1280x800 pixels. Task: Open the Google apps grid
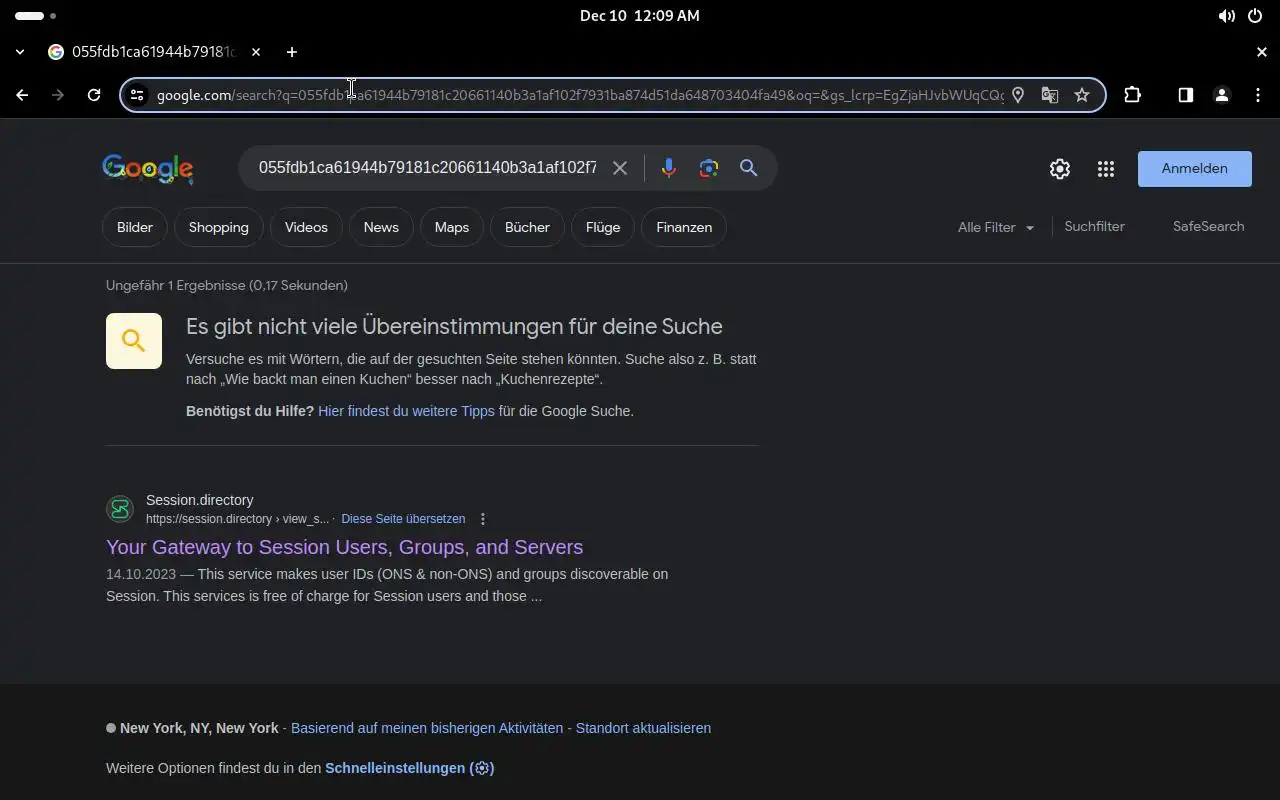(x=1105, y=169)
